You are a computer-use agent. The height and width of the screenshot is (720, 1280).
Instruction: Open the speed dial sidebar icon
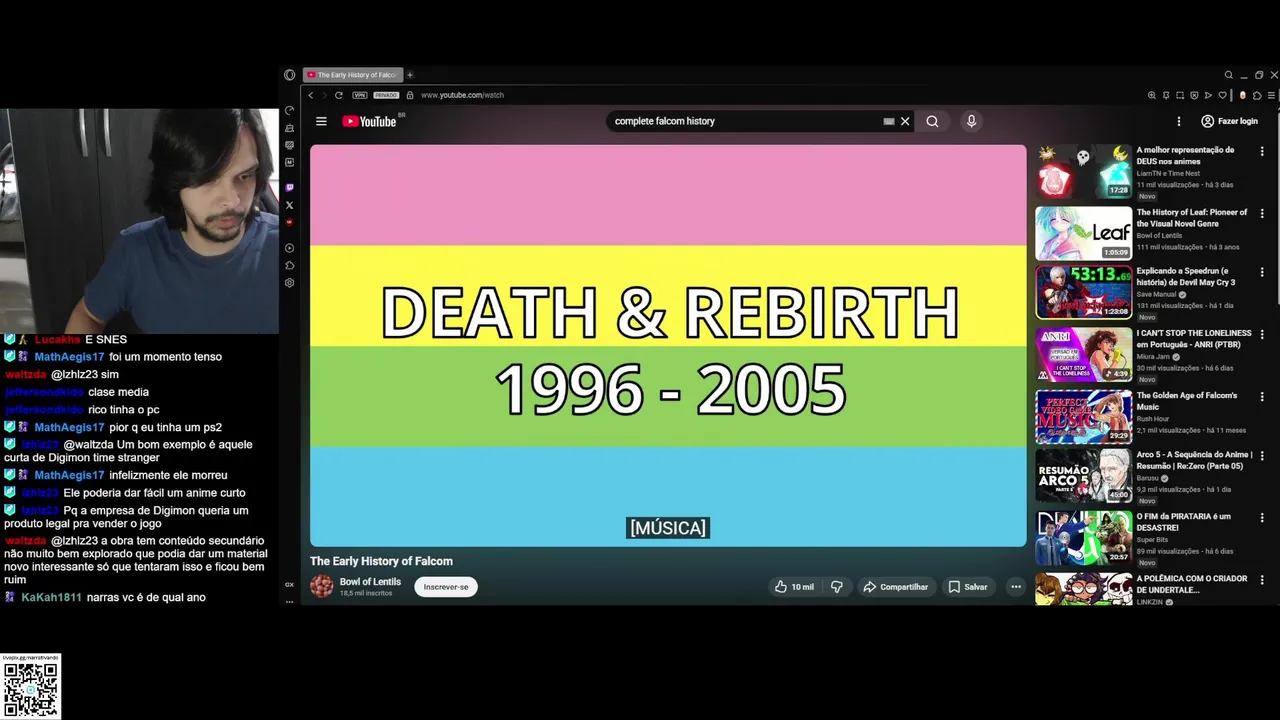coord(290,110)
